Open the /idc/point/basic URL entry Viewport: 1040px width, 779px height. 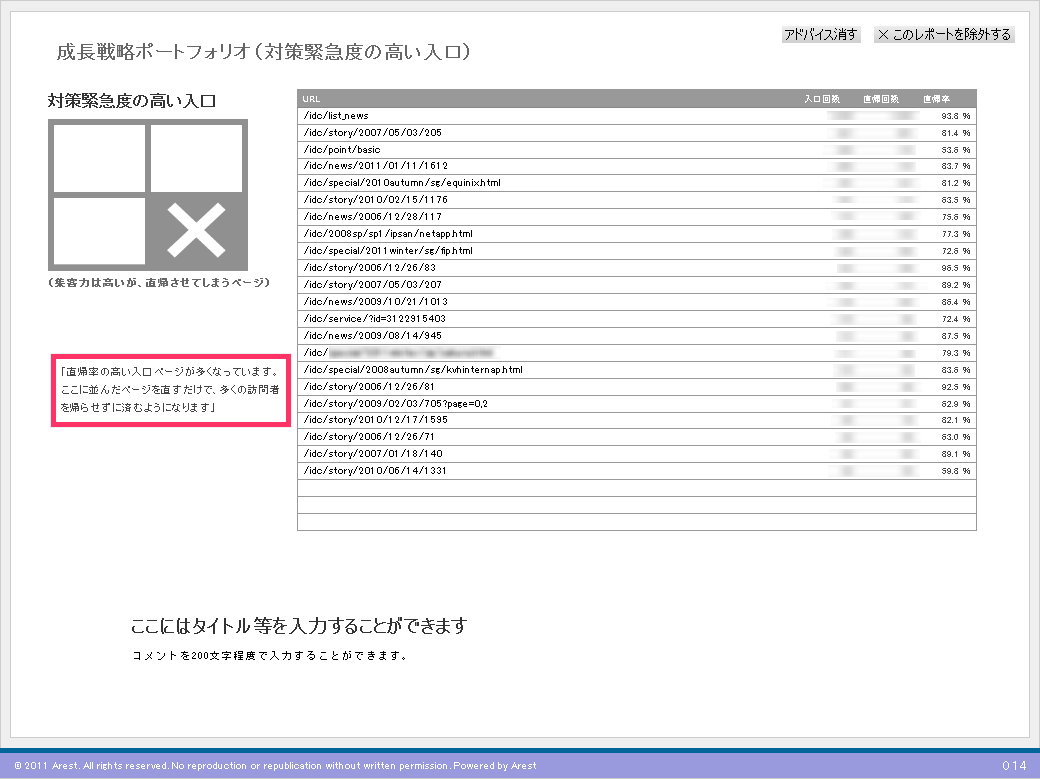[x=341, y=150]
